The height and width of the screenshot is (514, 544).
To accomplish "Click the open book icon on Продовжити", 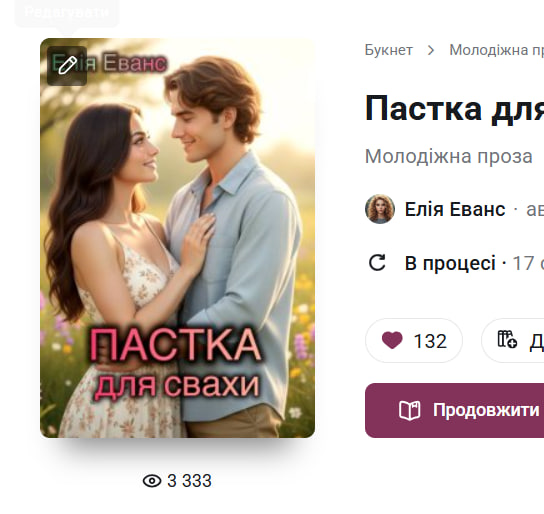I will point(409,411).
